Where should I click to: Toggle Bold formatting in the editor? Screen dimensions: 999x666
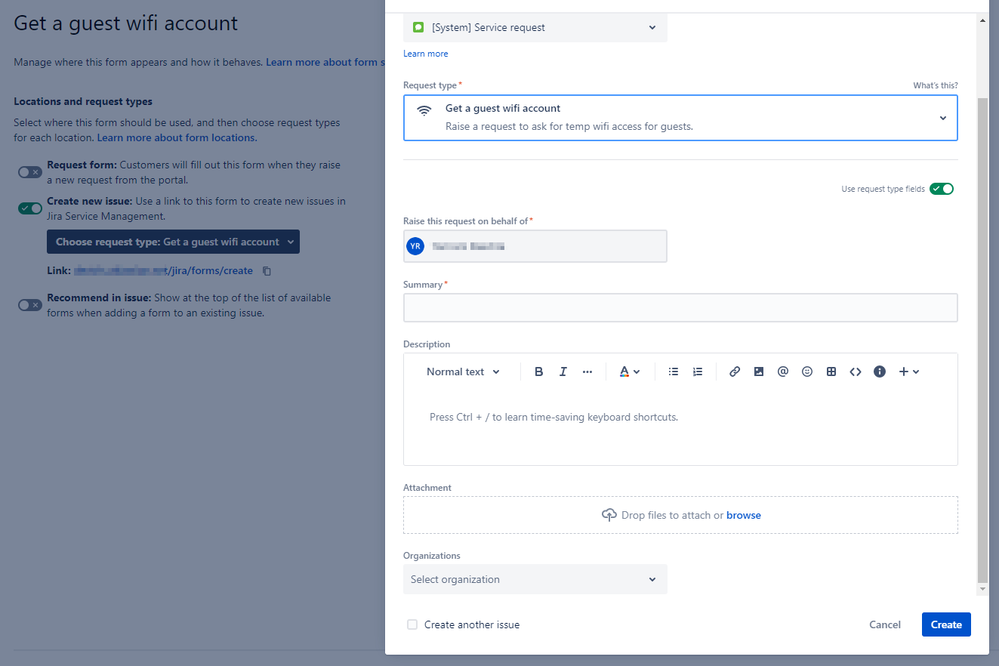(540, 371)
